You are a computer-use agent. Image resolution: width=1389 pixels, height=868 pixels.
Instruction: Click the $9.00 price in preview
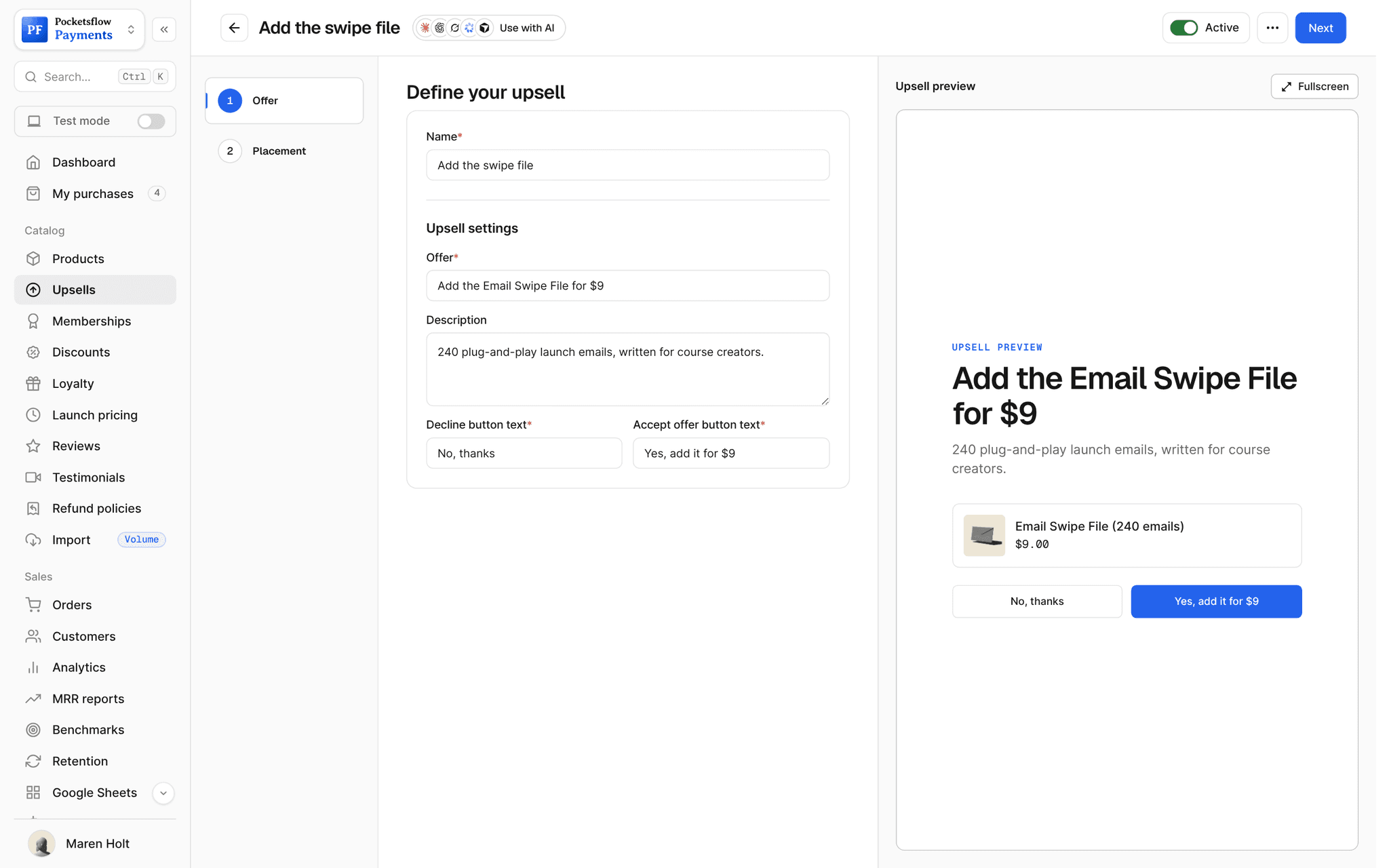coord(1032,544)
